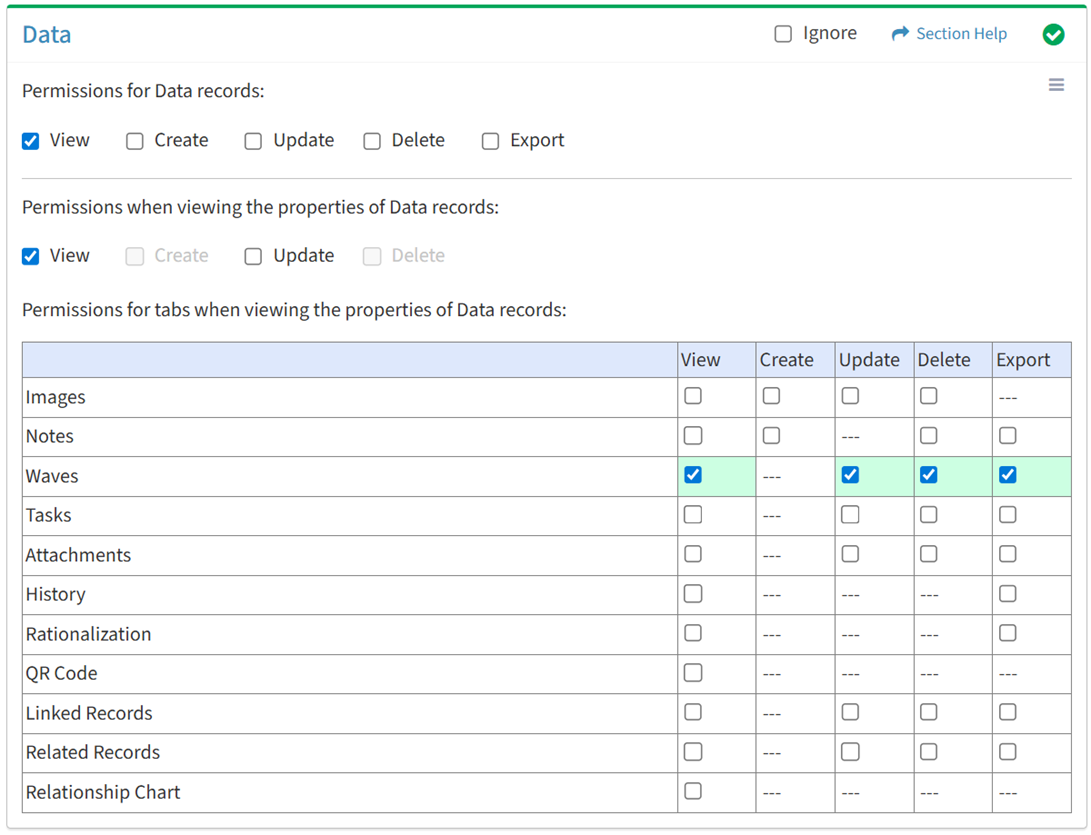Open the Section Help link
This screenshot has height=835, width=1091.
click(961, 34)
